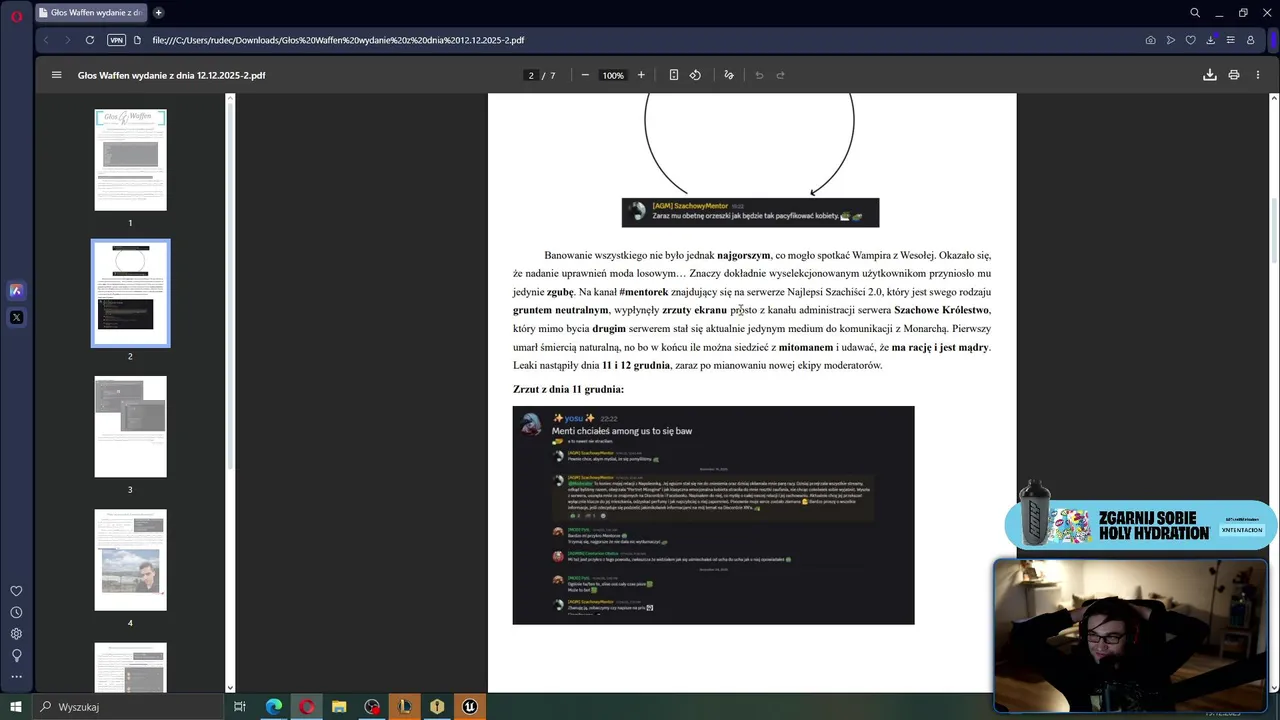Open Unreal Engine from taskbar
Screen dimensions: 1280x720
pyautogui.click(x=469, y=707)
